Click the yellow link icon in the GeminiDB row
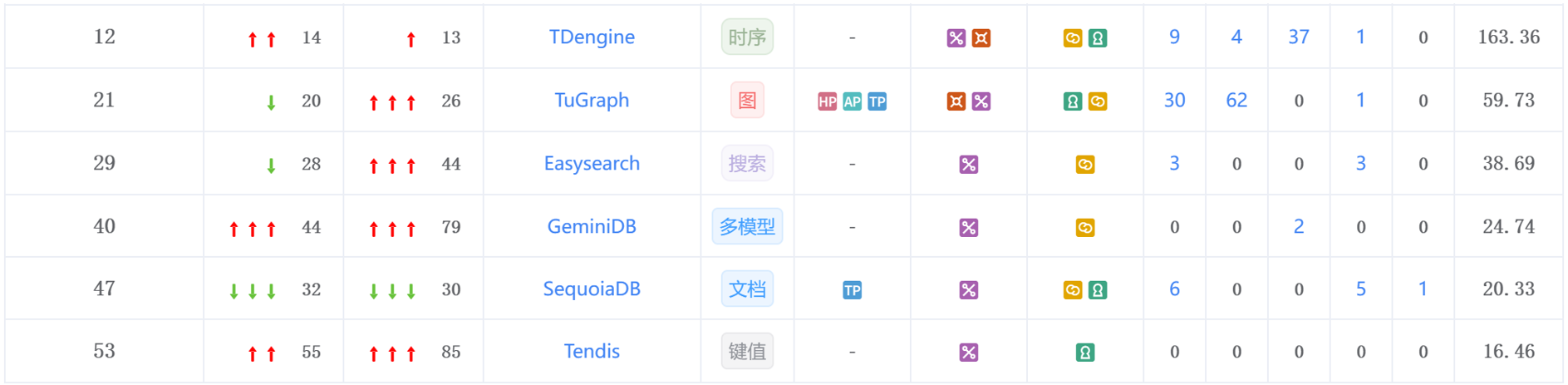The height and width of the screenshot is (385, 1568). click(x=1085, y=228)
